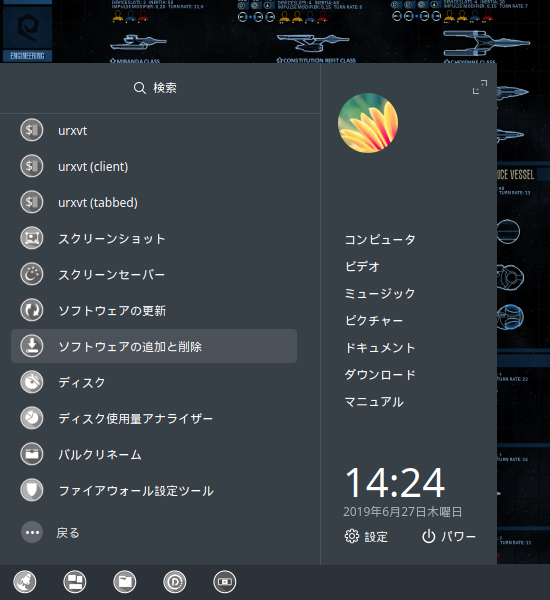Click the flower user avatar
The height and width of the screenshot is (600, 550).
point(368,123)
